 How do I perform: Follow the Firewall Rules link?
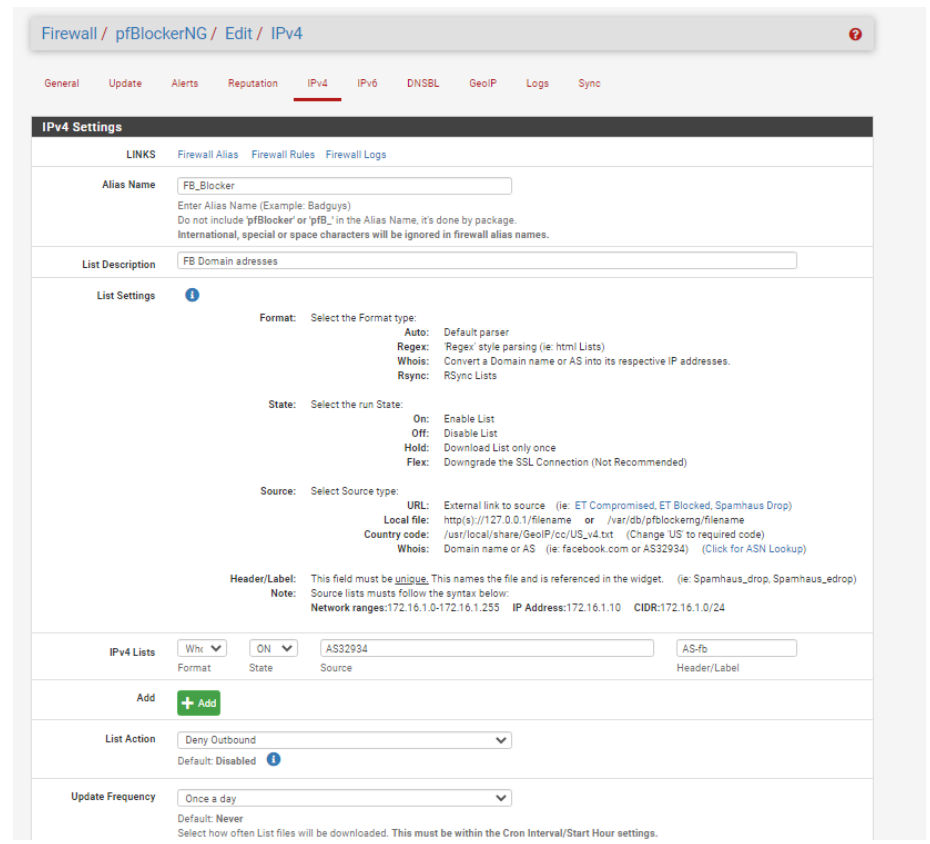point(283,155)
